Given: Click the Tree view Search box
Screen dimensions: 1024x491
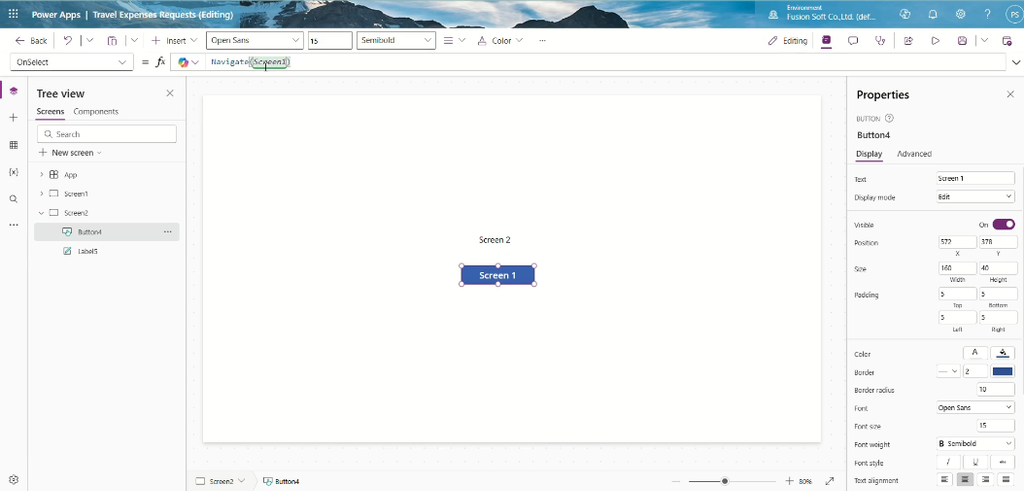Looking at the screenshot, I should coord(106,134).
